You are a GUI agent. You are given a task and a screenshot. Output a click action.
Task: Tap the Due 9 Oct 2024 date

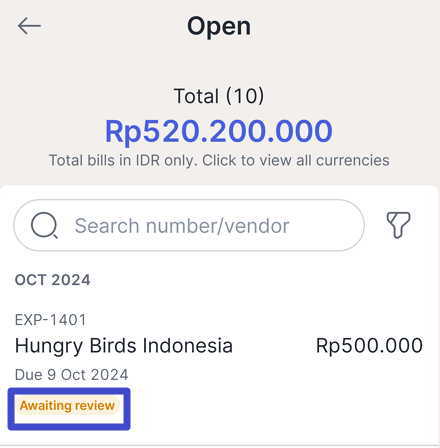72,375
